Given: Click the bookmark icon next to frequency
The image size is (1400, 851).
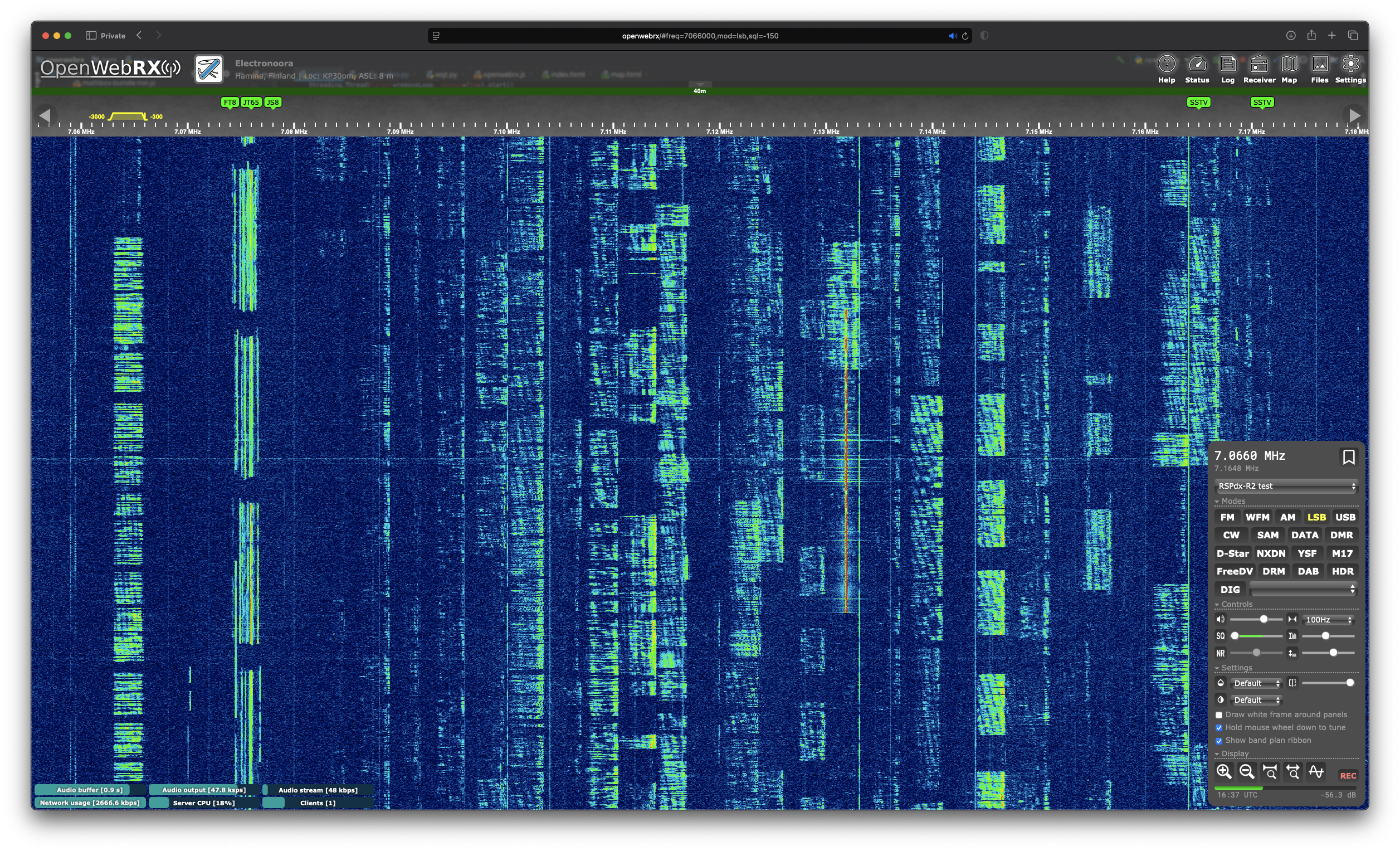Looking at the screenshot, I should pos(1348,457).
